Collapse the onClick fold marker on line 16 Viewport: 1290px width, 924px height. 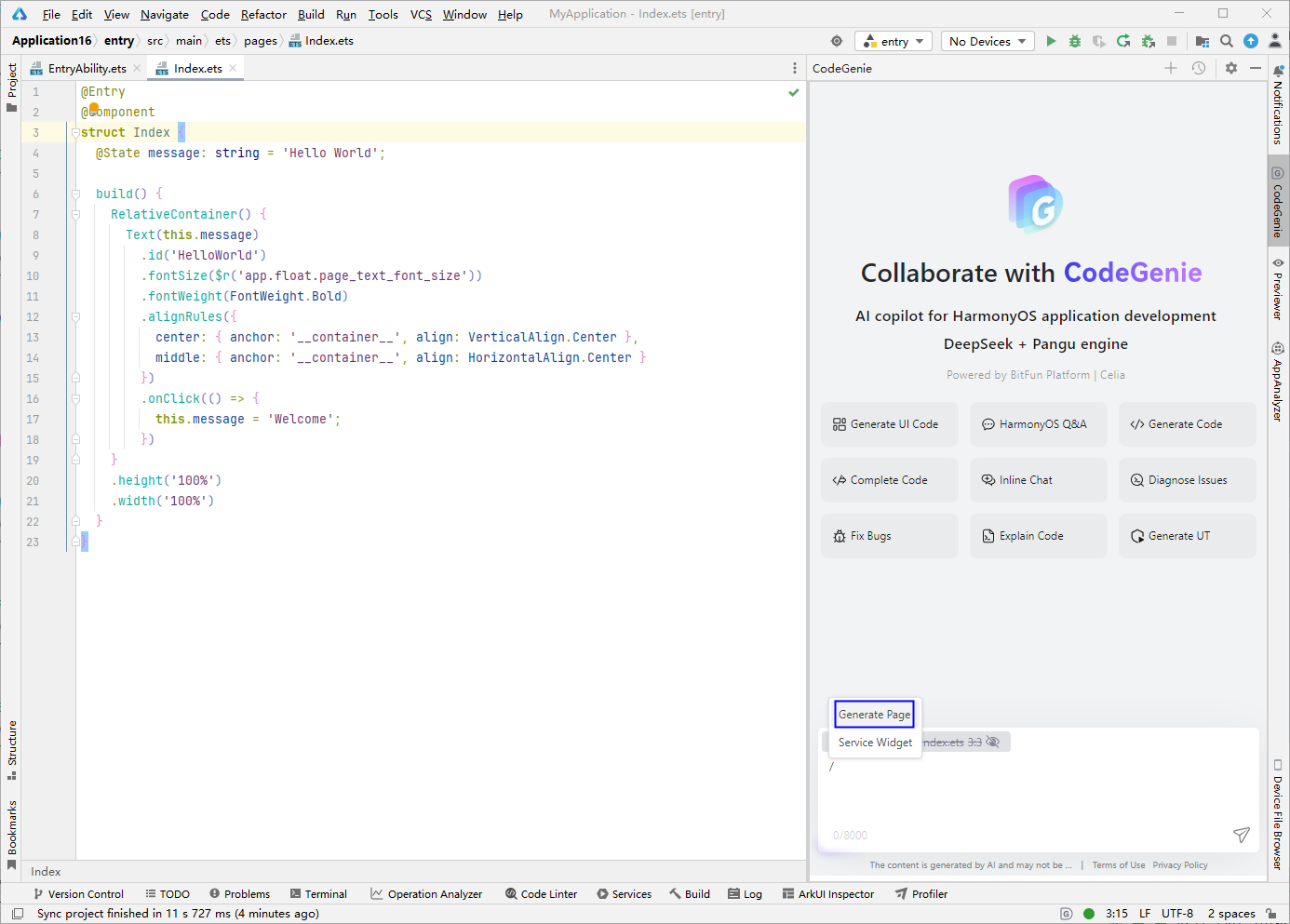click(x=75, y=399)
